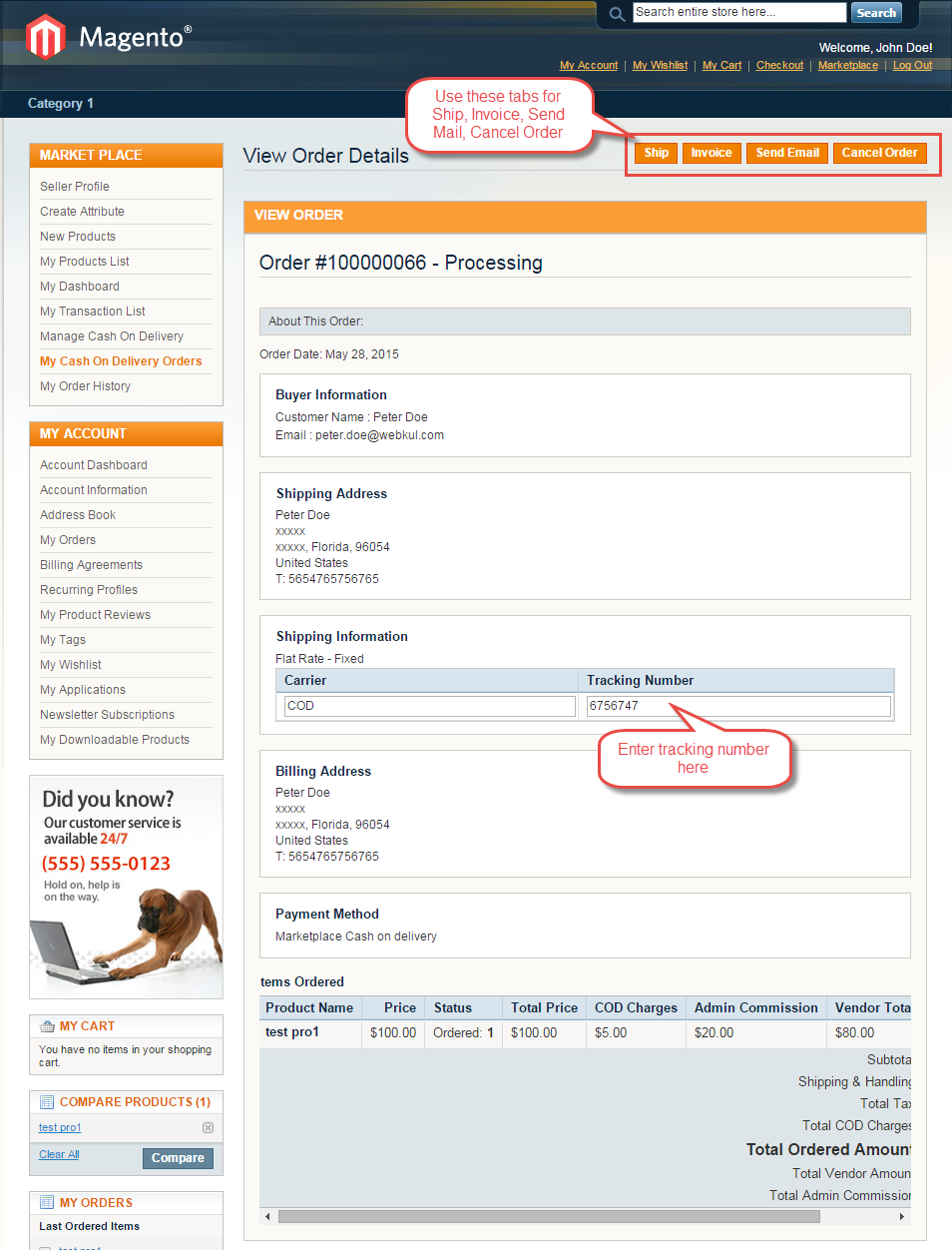Open My Order History
The width and height of the screenshot is (952, 1250).
point(85,386)
